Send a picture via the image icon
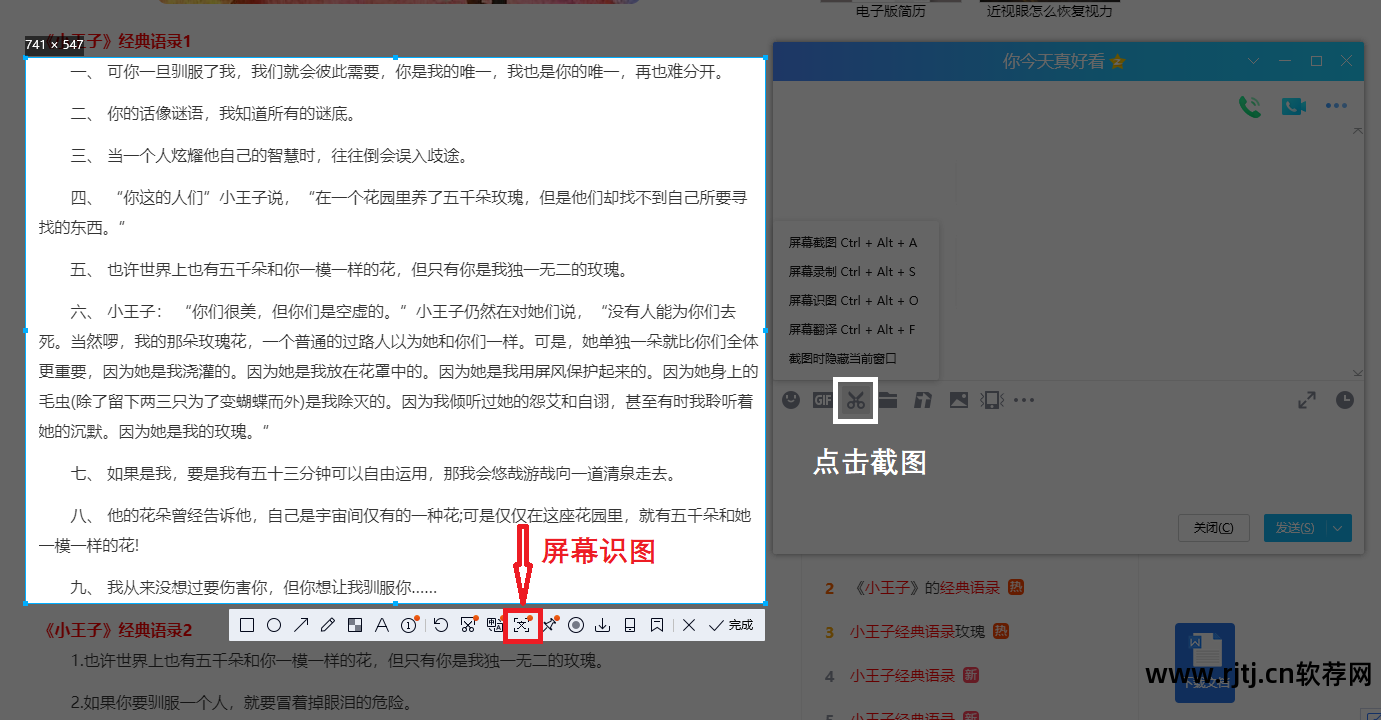Viewport: 1381px width, 720px height. coord(959,400)
